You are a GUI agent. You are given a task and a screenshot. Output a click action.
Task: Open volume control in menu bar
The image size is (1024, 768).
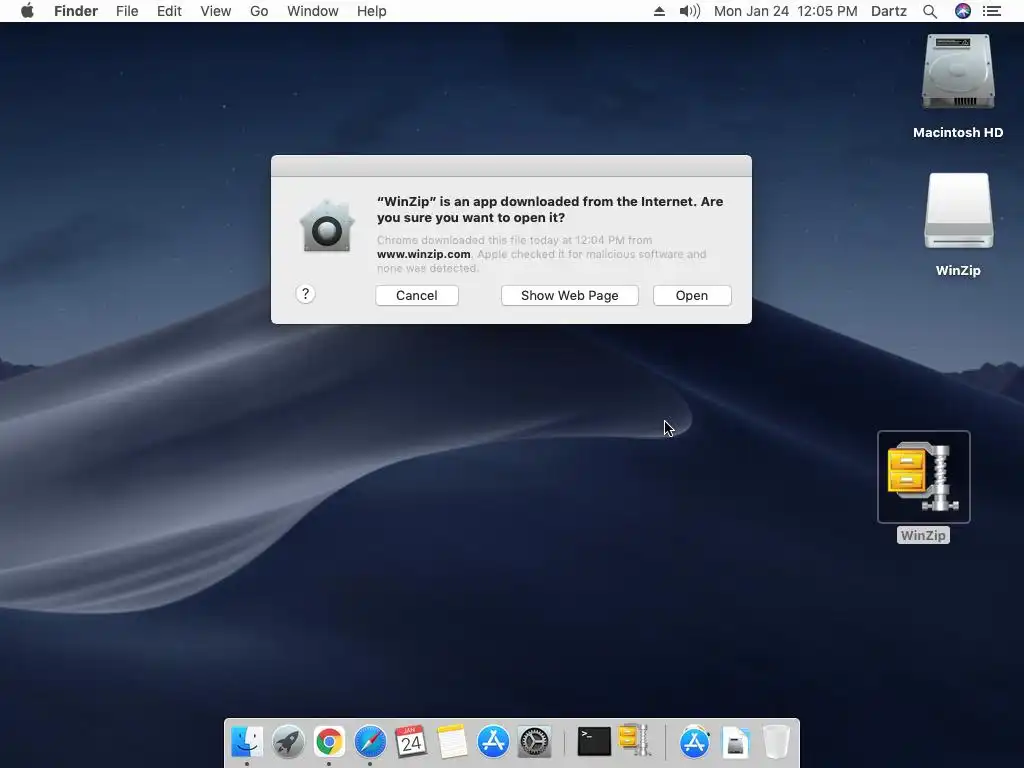click(690, 11)
